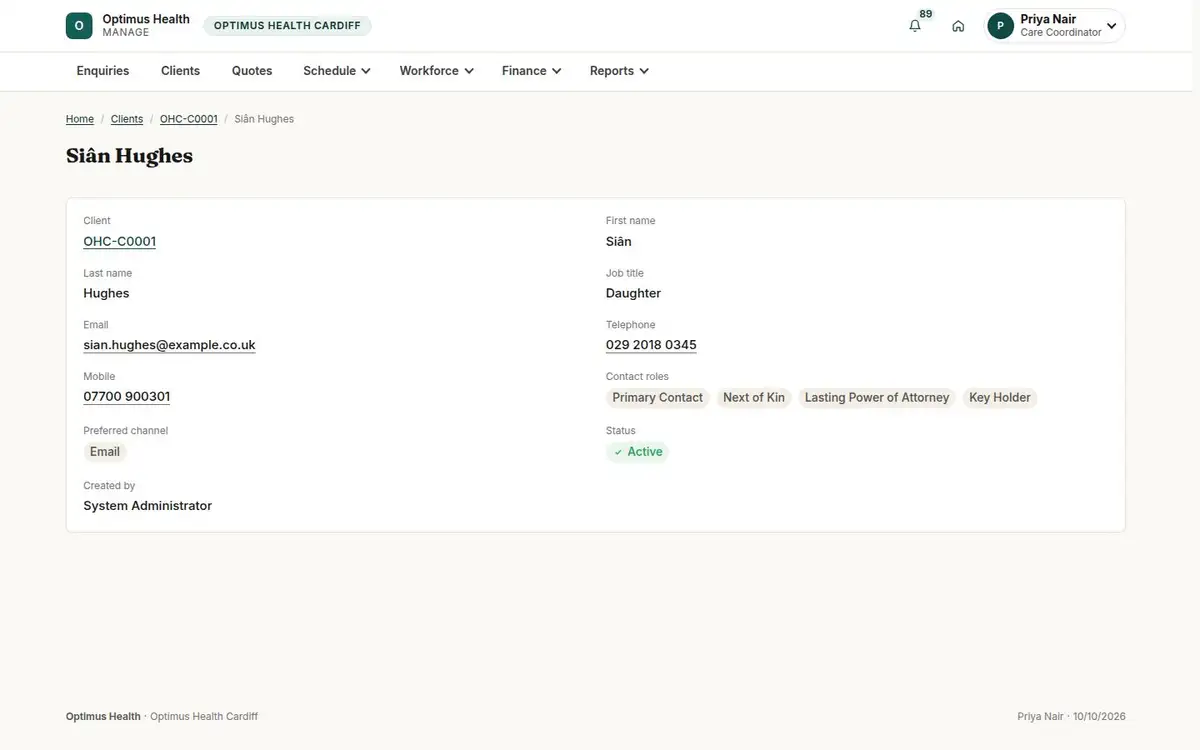1200x750 pixels.
Task: Select the last name value Hughes
Action: (106, 293)
